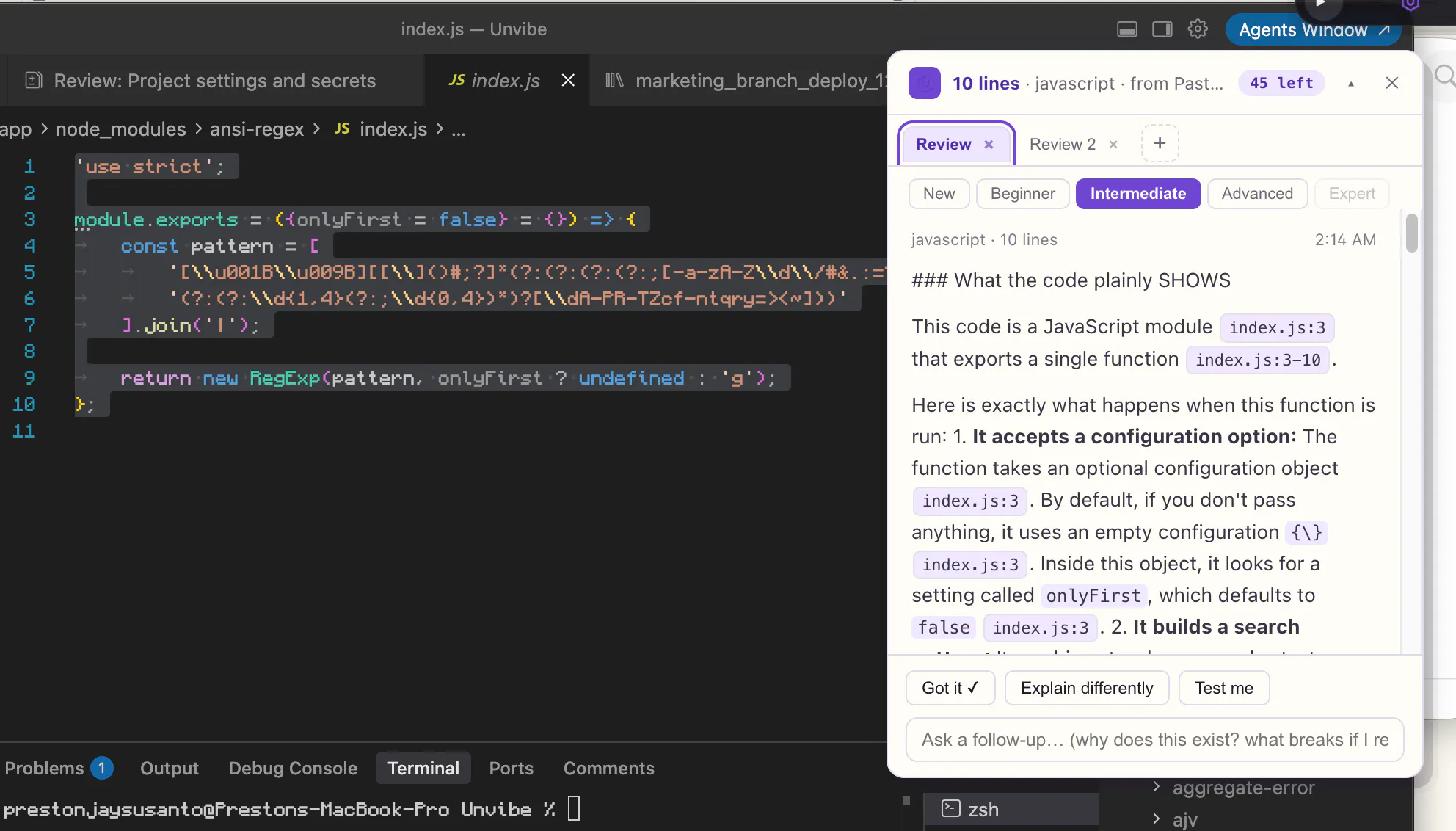Open the Debug Console tab
Image resolution: width=1456 pixels, height=831 pixels.
click(x=293, y=769)
